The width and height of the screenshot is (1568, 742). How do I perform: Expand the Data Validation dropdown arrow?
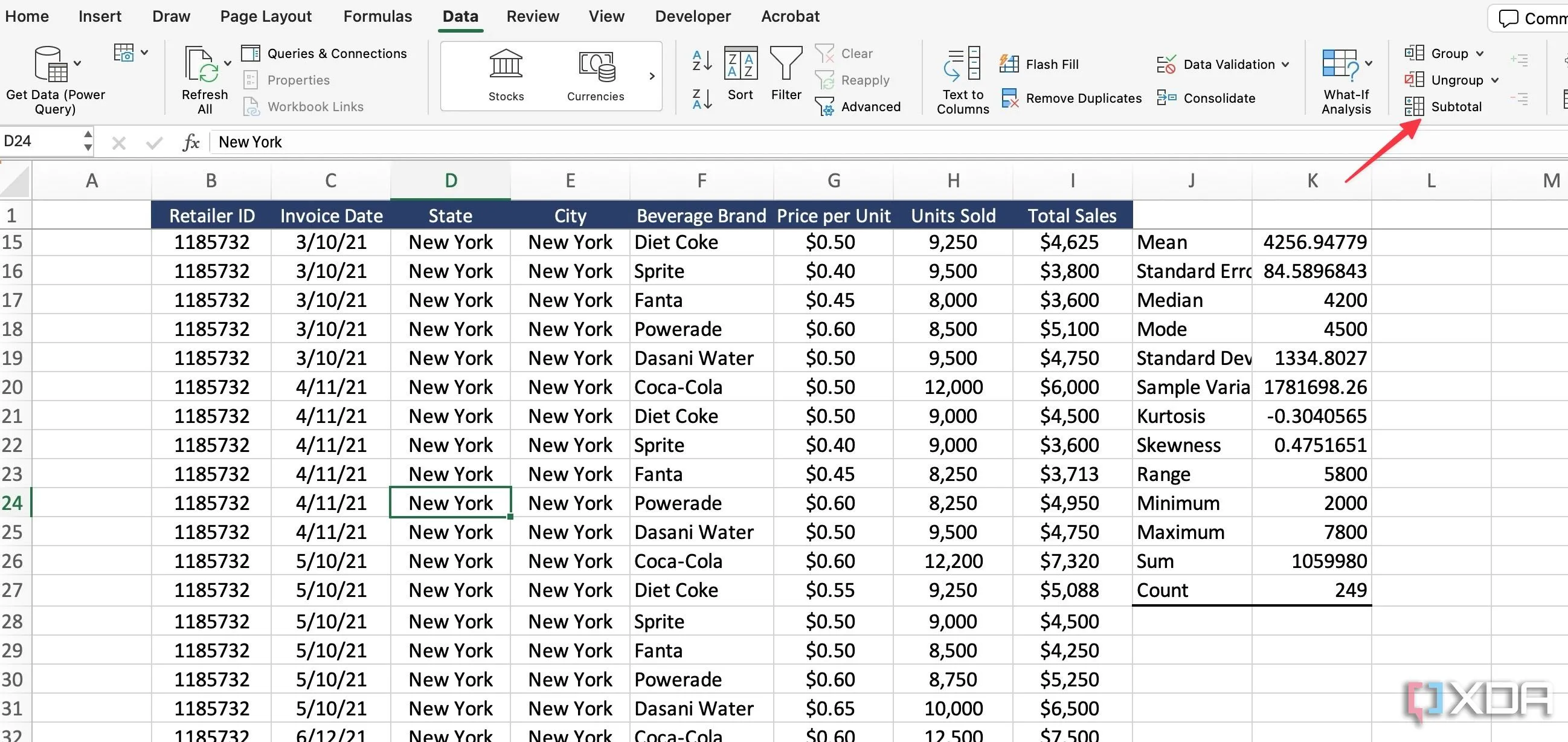point(1285,65)
